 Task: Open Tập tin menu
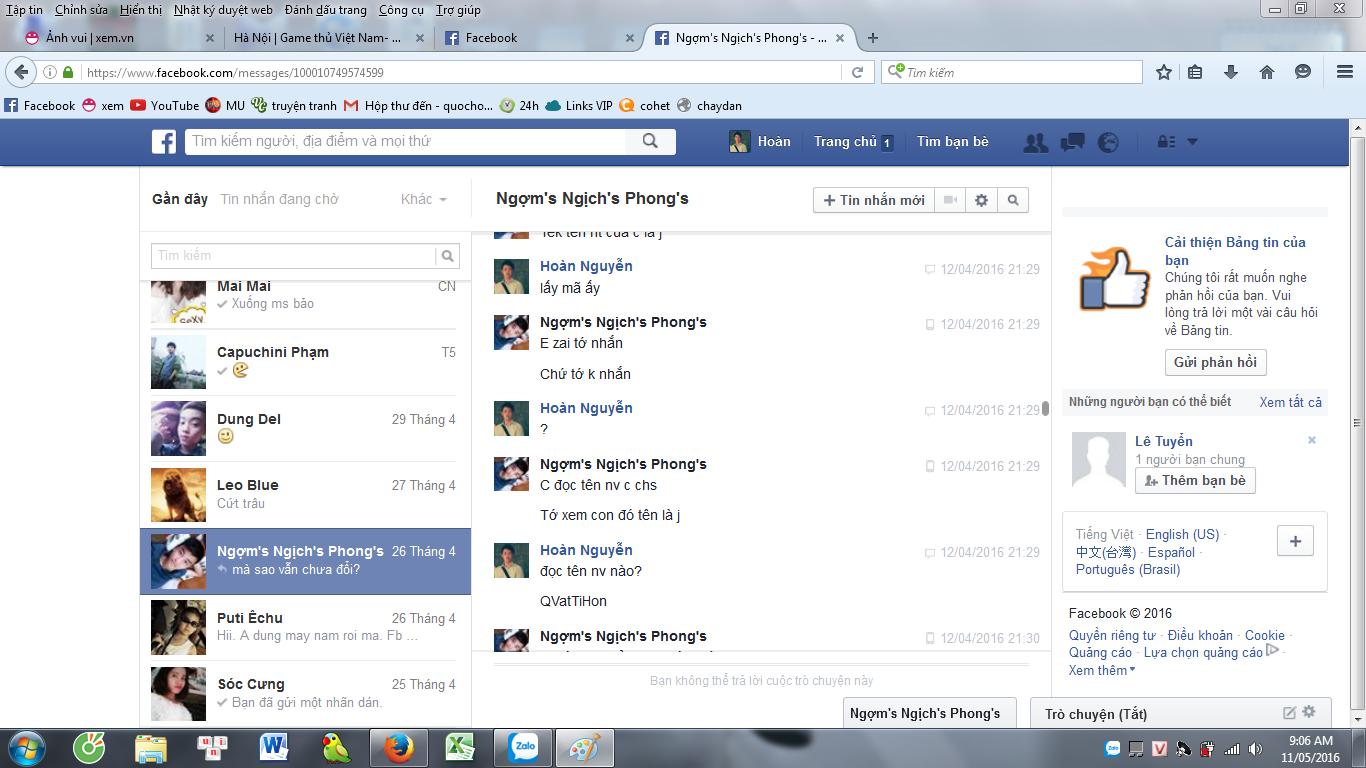(24, 10)
